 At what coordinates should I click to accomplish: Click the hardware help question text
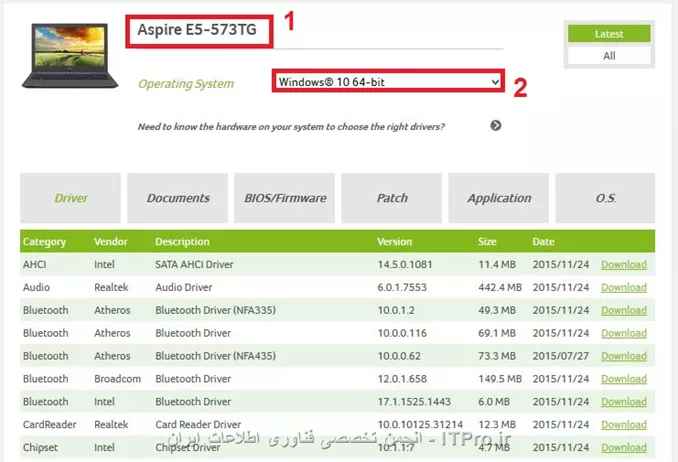[x=291, y=127]
